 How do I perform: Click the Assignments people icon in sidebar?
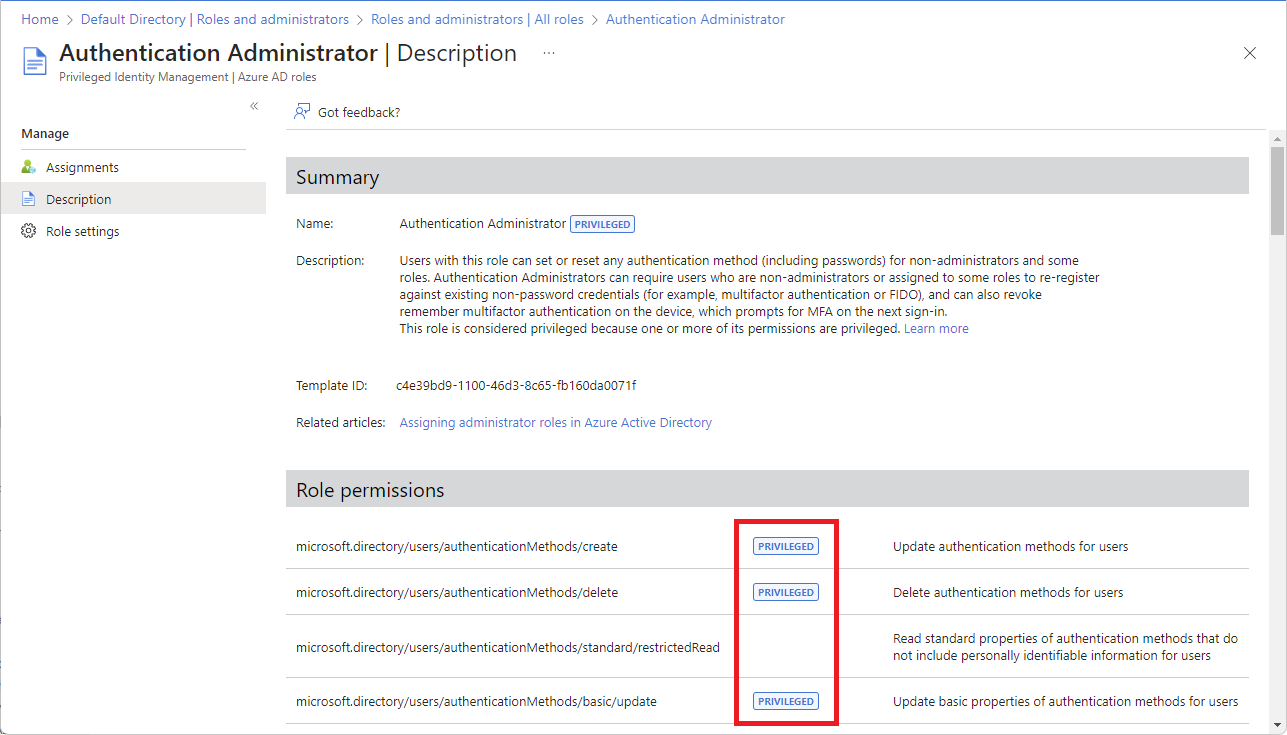[x=29, y=167]
